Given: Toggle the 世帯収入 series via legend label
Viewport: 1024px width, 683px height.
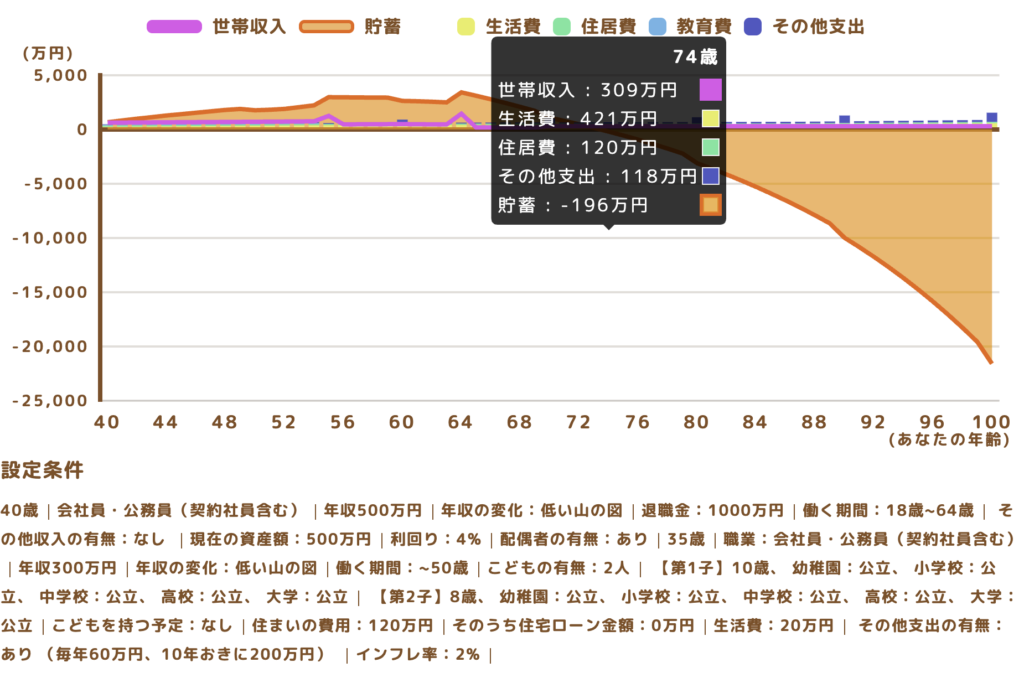Looking at the screenshot, I should coord(248,27).
